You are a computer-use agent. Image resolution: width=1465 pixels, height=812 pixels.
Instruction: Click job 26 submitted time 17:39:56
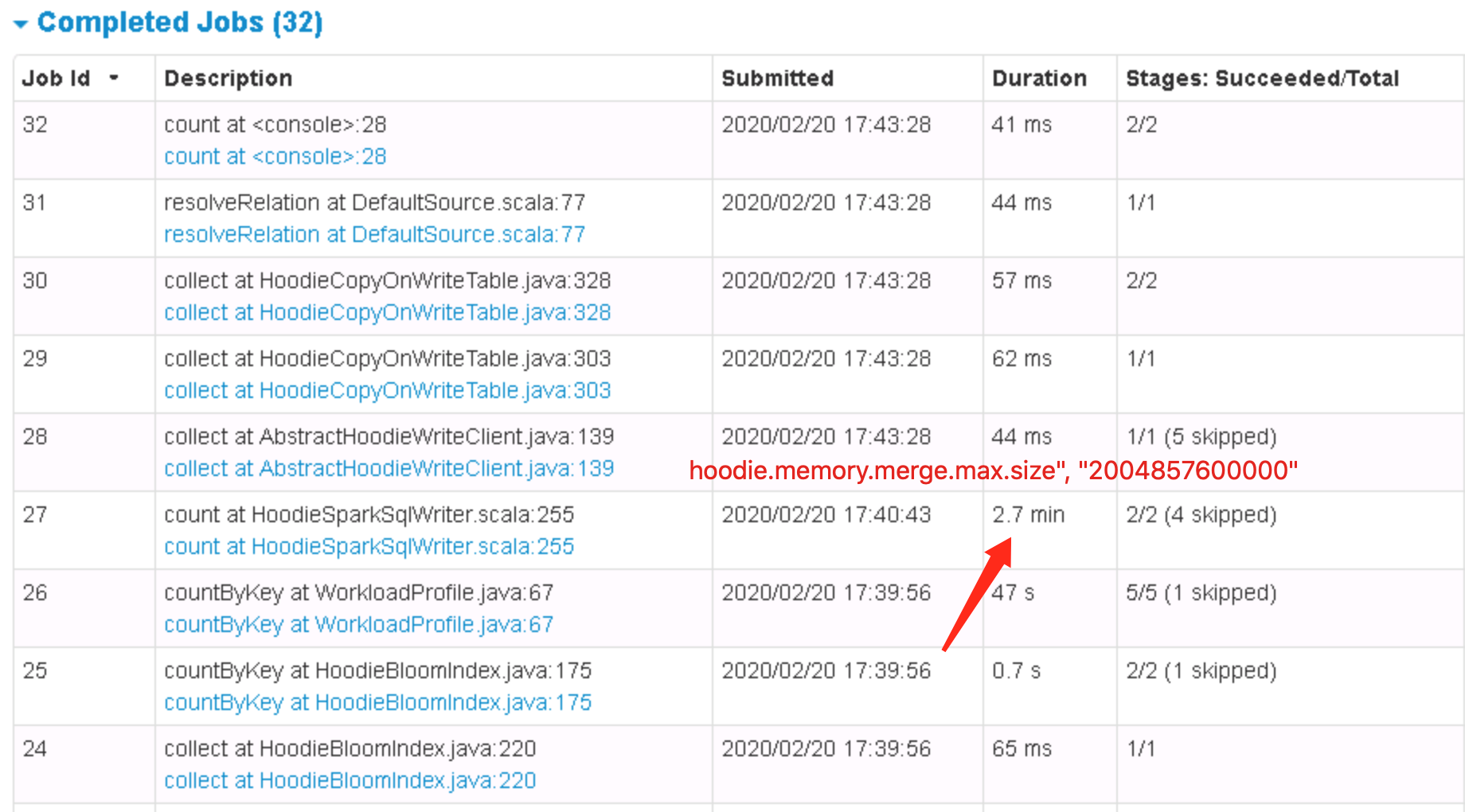tap(826, 592)
